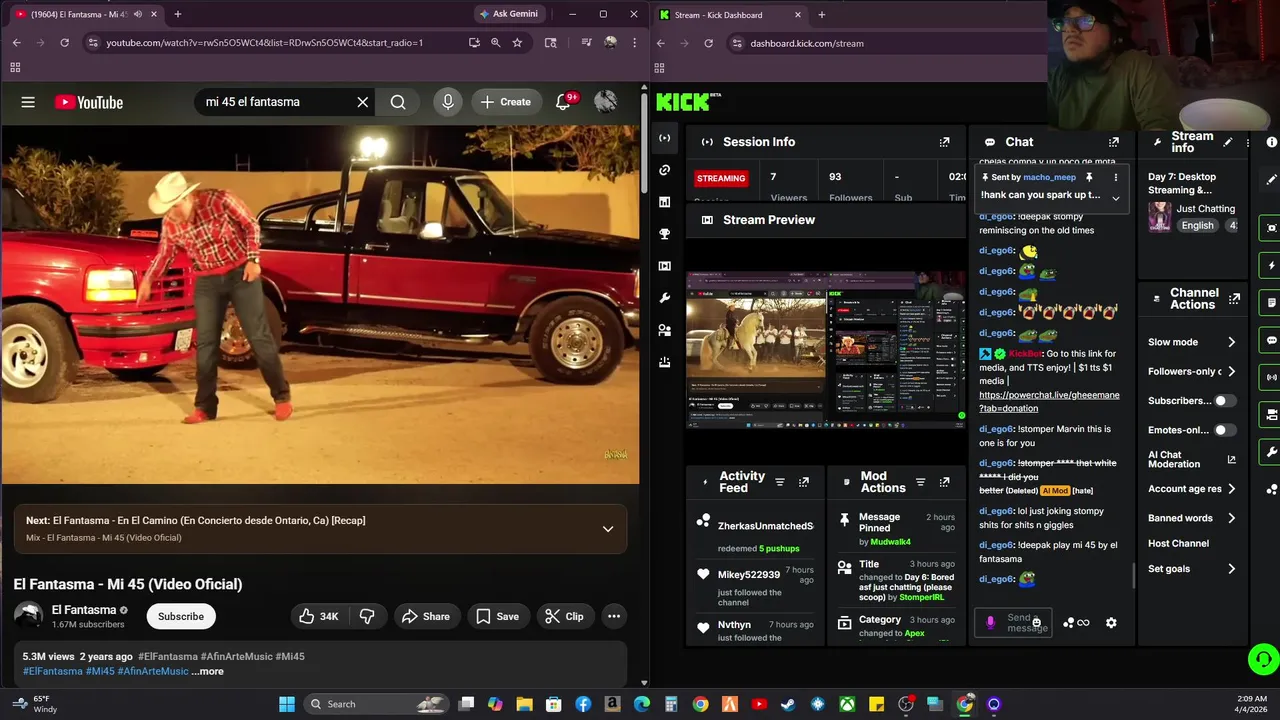Click Ask Gemini in Chrome
The image size is (1280, 720).
coord(508,14)
